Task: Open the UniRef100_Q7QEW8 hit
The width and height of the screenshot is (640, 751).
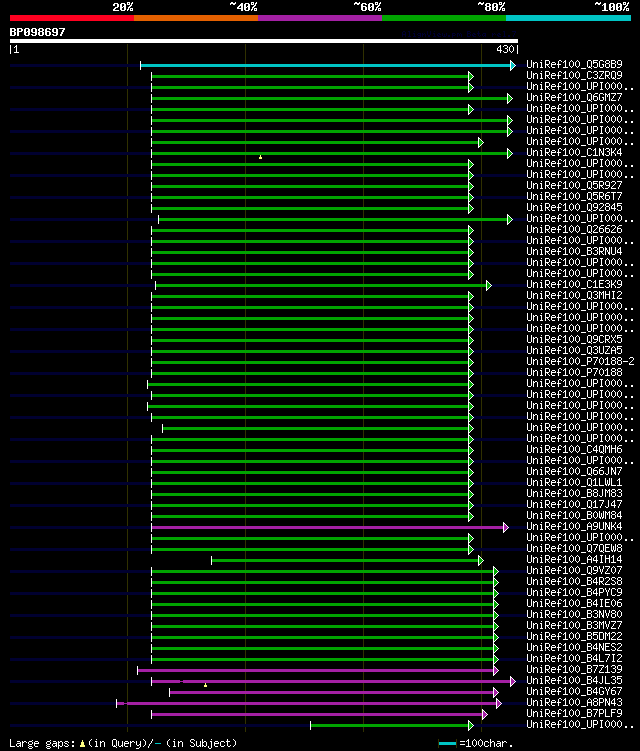Action: click(x=574, y=548)
